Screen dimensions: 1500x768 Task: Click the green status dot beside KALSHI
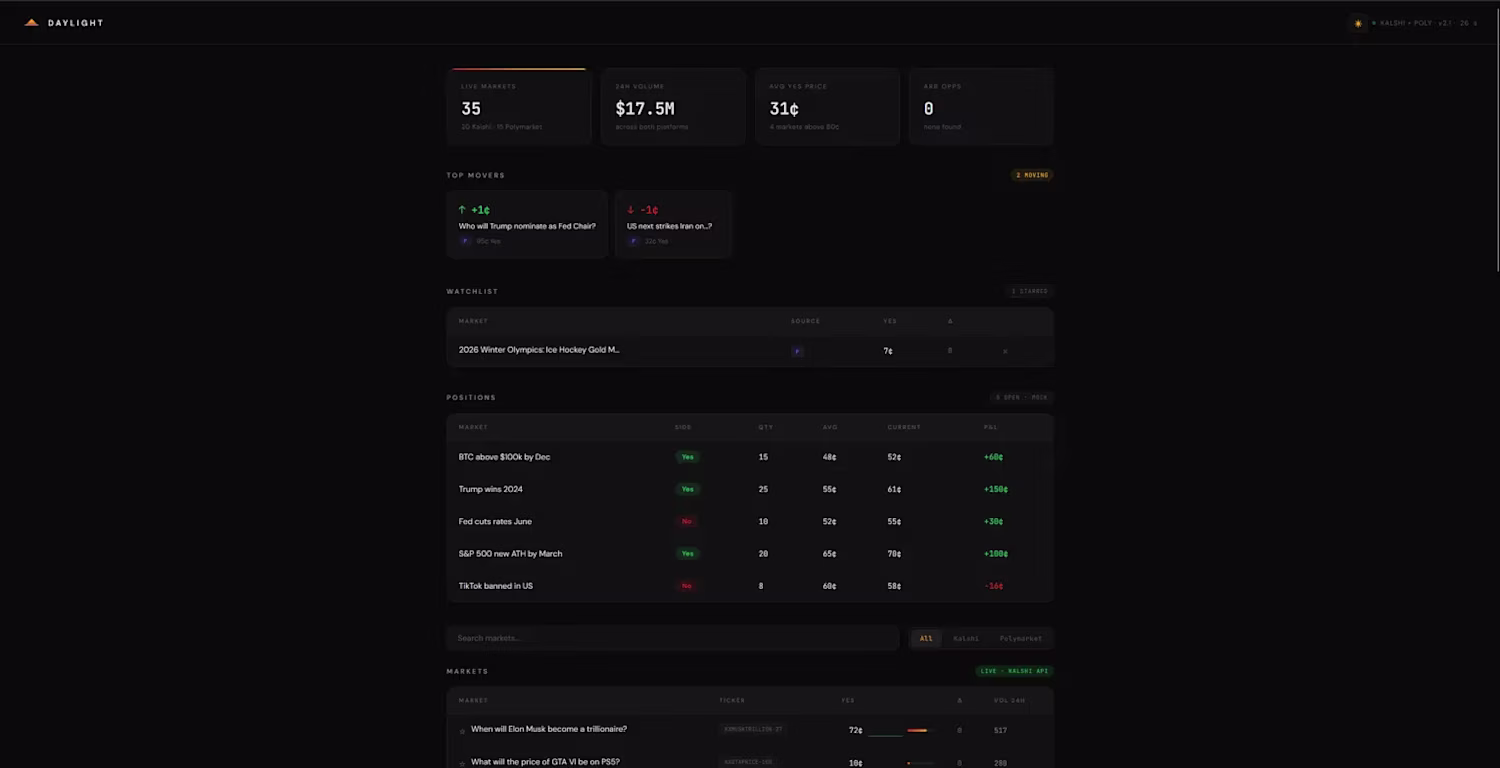1374,23
